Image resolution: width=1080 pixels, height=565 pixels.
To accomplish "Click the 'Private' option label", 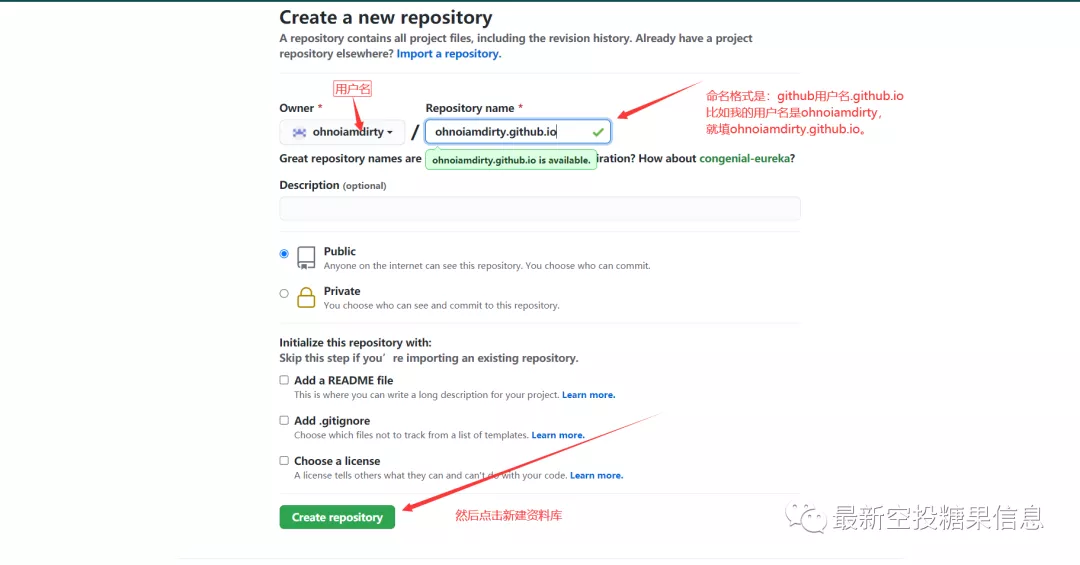I will 342,291.
